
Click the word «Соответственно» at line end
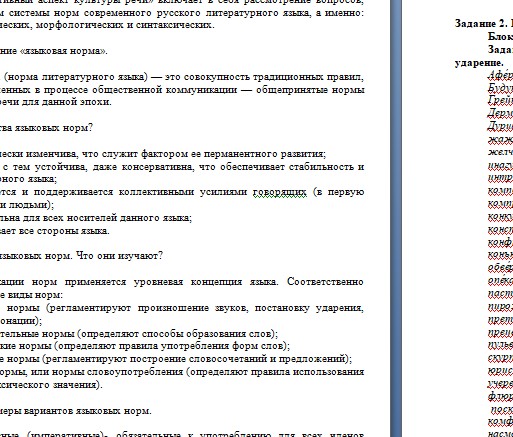(x=325, y=282)
